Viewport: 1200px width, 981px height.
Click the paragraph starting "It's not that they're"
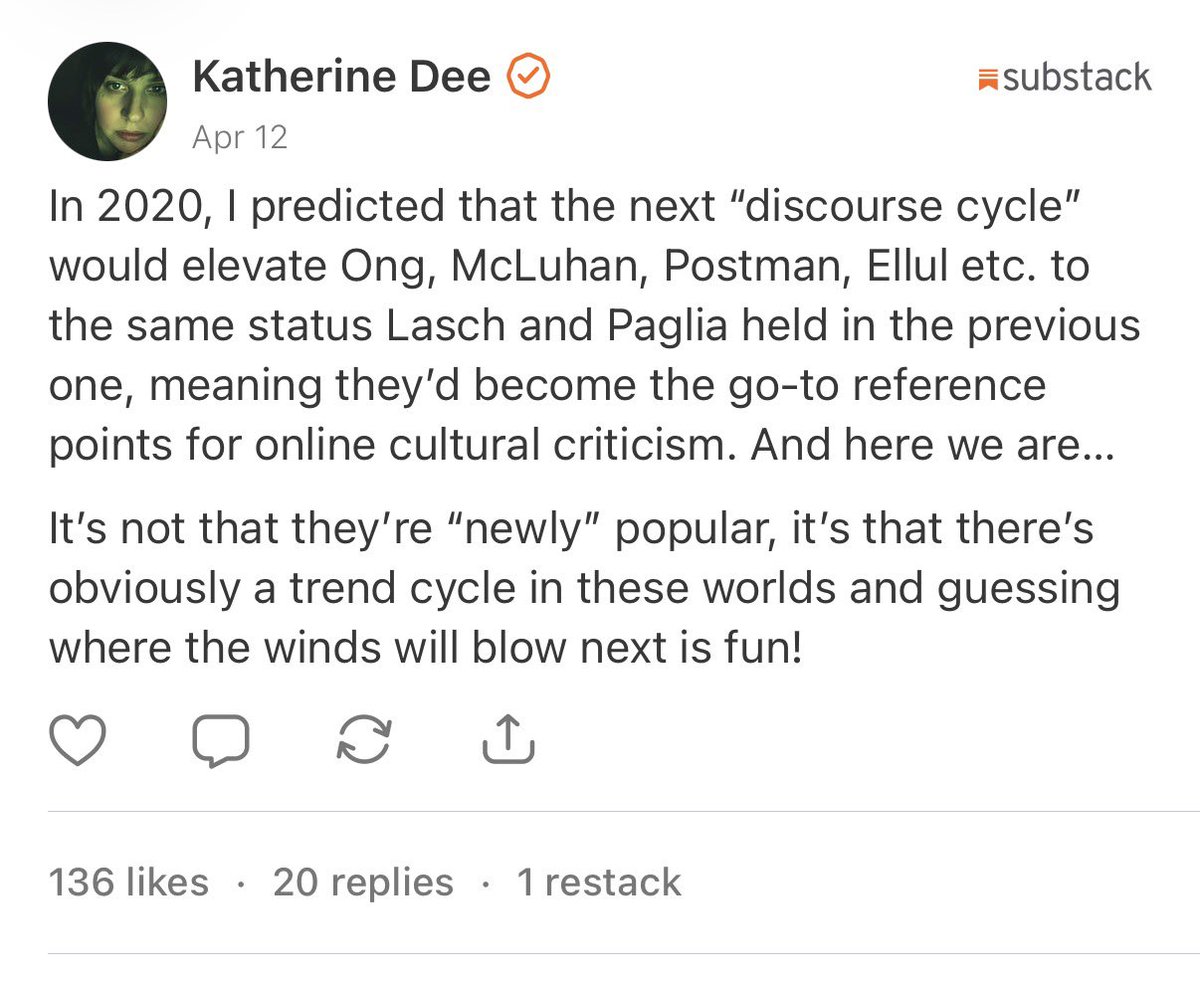coord(584,590)
